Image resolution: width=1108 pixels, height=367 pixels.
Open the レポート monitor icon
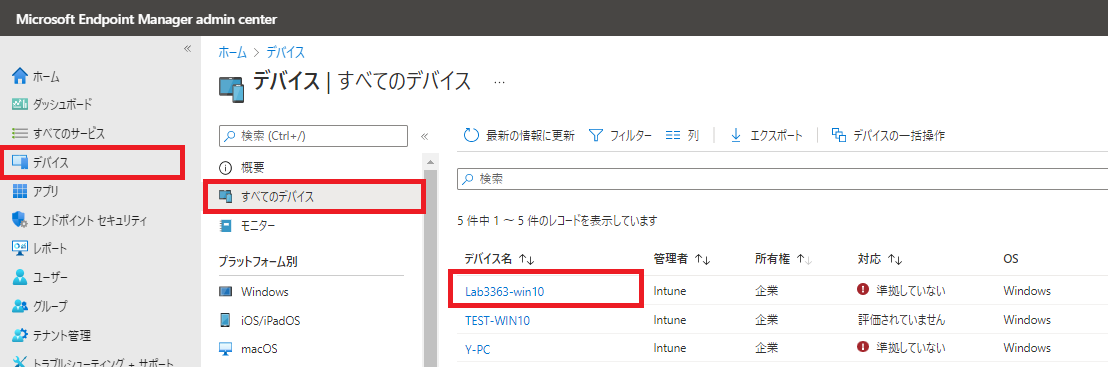[20, 248]
